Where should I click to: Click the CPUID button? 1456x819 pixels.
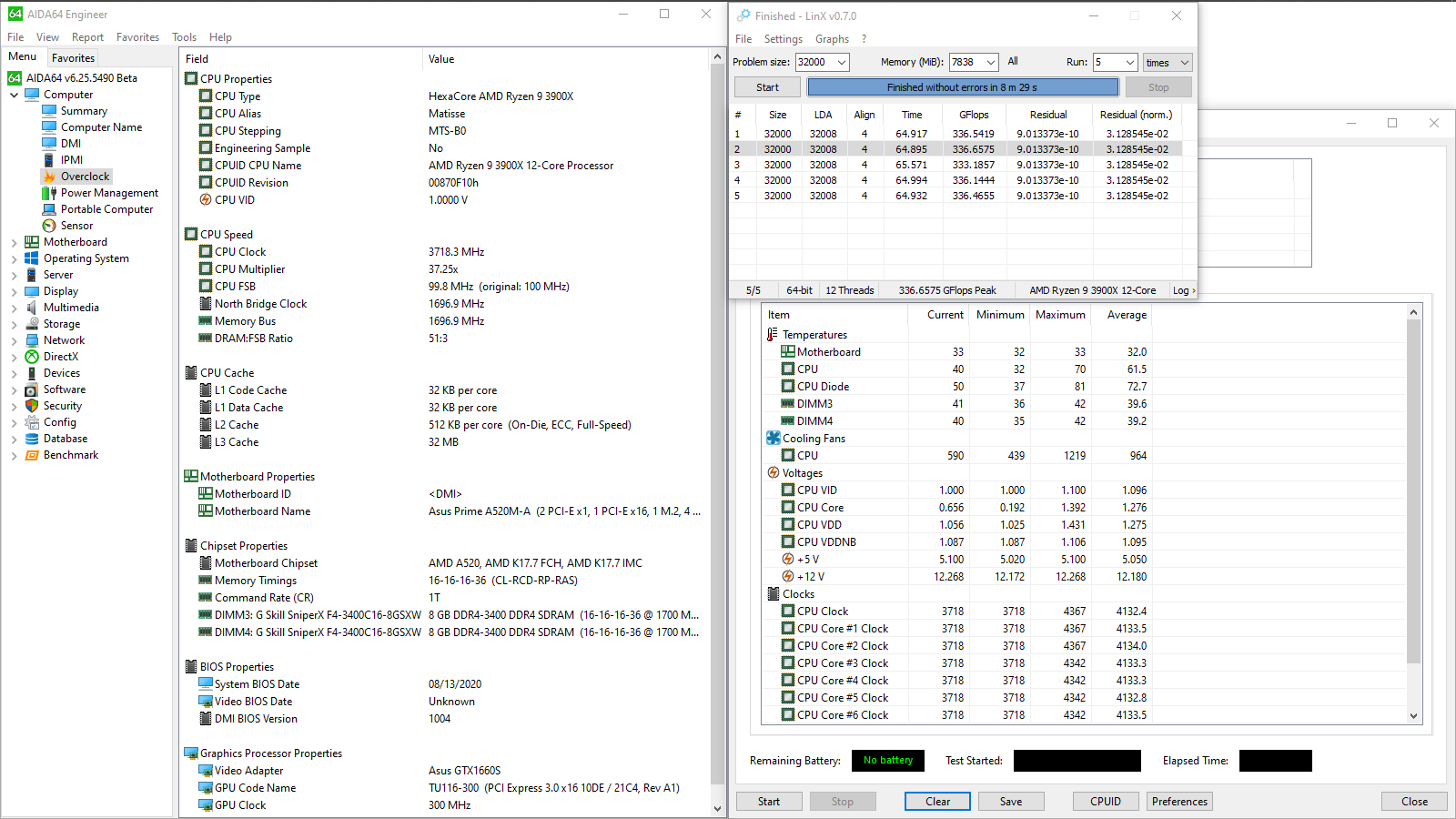pyautogui.click(x=1106, y=802)
